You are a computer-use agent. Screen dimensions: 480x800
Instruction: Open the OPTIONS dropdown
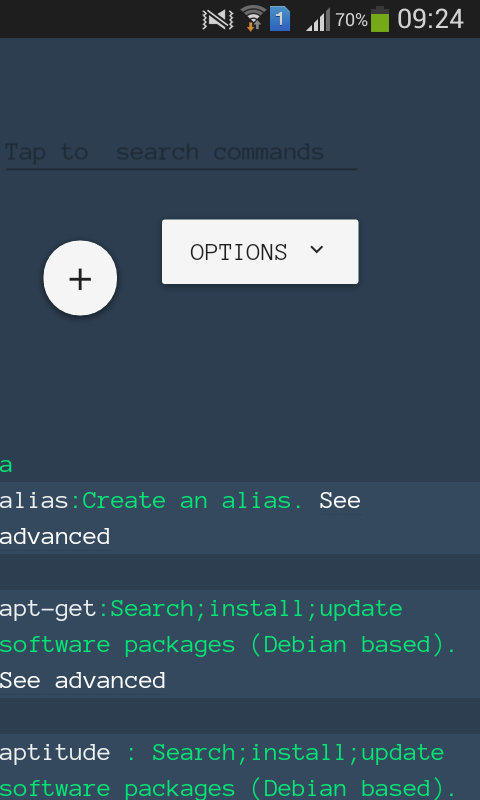coord(260,252)
